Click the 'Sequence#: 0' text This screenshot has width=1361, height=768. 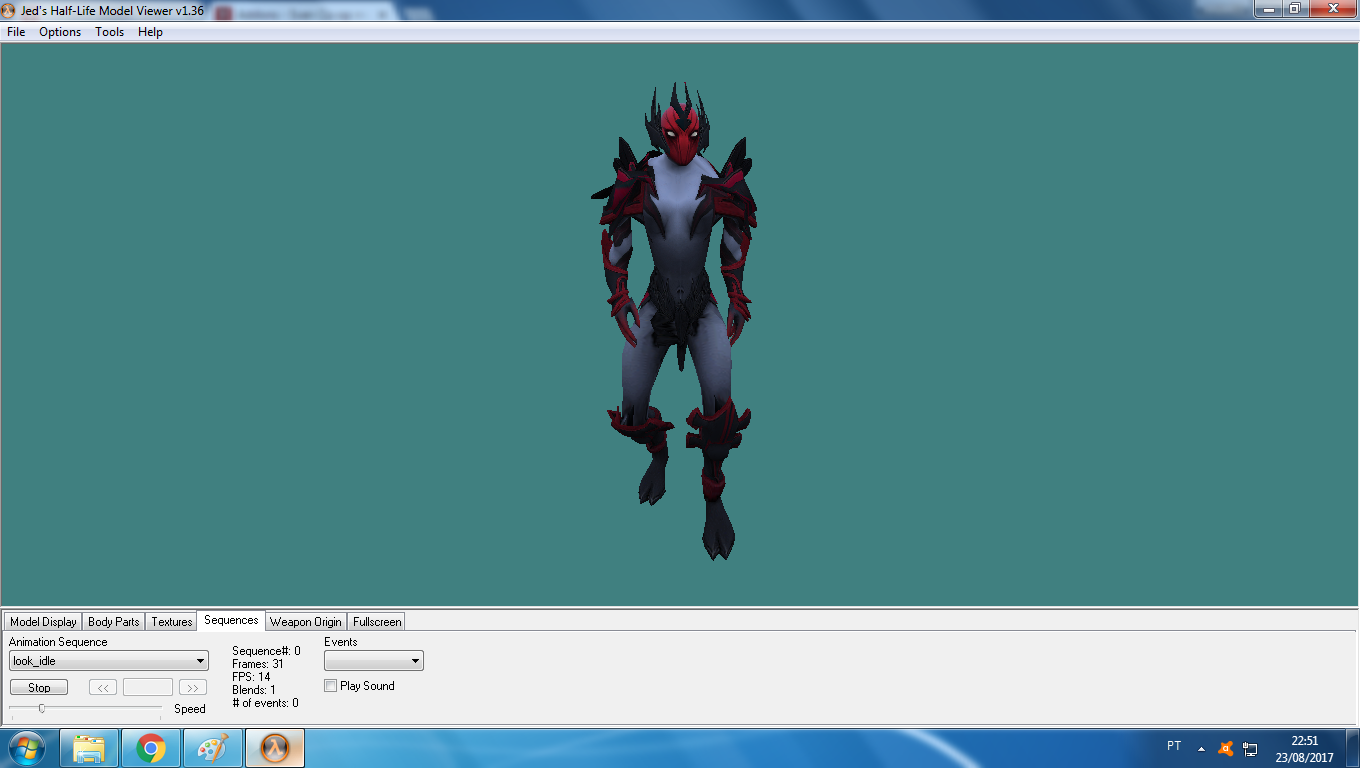pyautogui.click(x=266, y=651)
